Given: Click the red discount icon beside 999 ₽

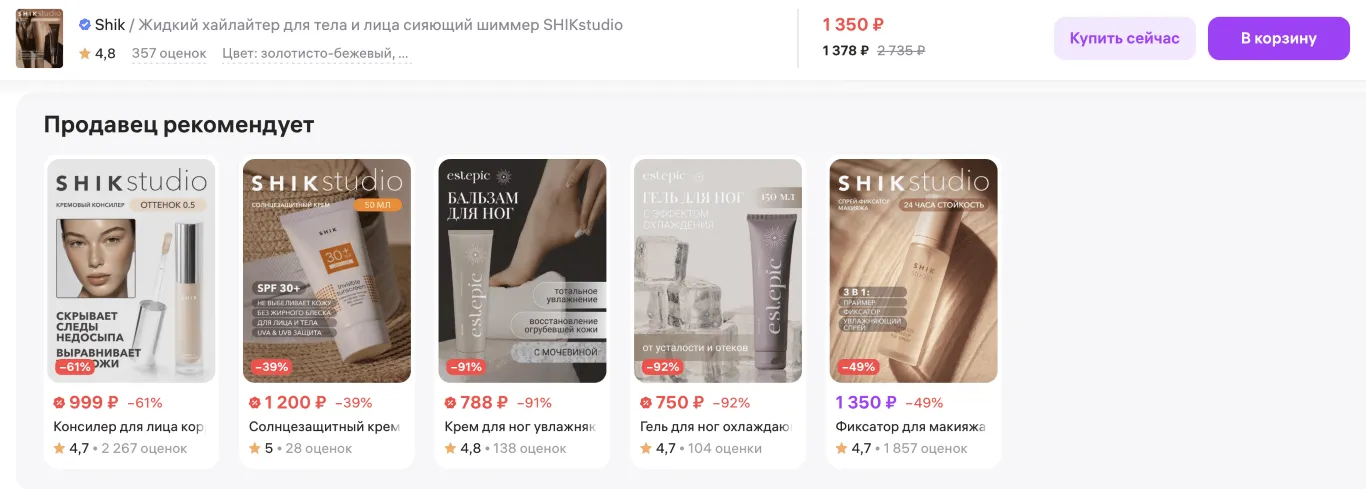Looking at the screenshot, I should click(59, 403).
